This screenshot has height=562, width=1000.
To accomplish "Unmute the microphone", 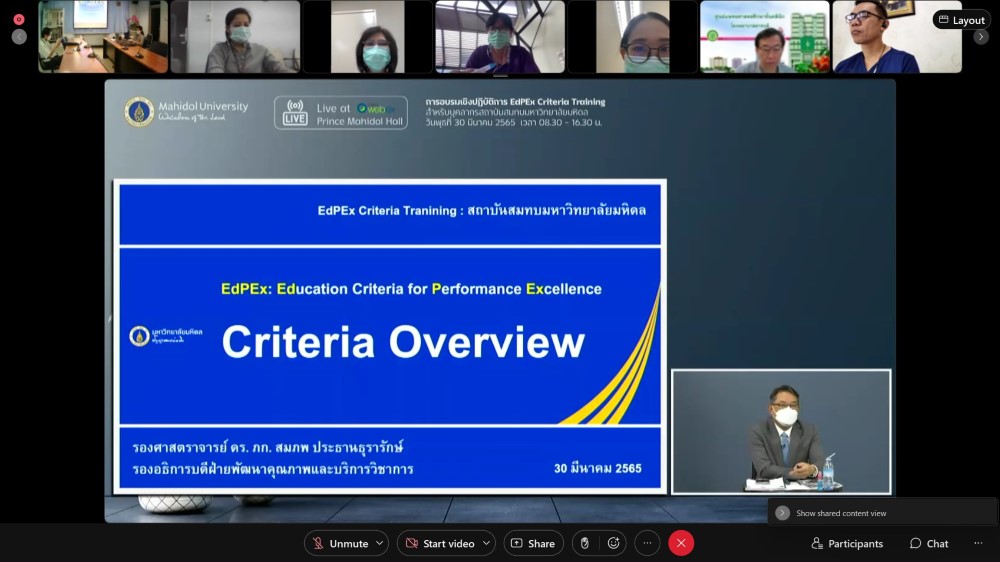I will [340, 543].
